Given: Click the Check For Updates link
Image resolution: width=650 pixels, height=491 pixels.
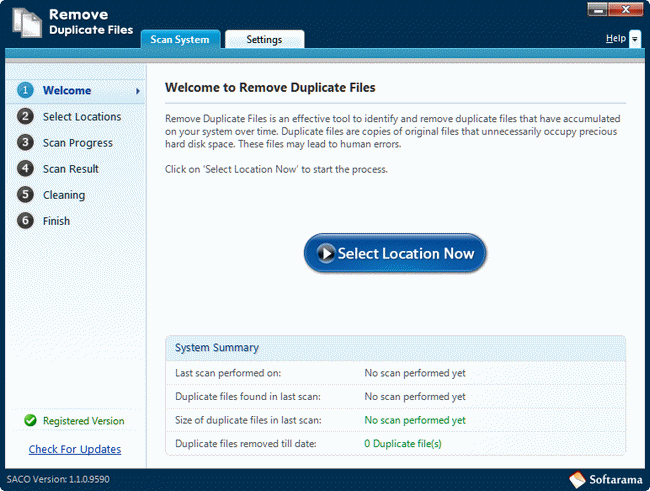Looking at the screenshot, I should (75, 449).
